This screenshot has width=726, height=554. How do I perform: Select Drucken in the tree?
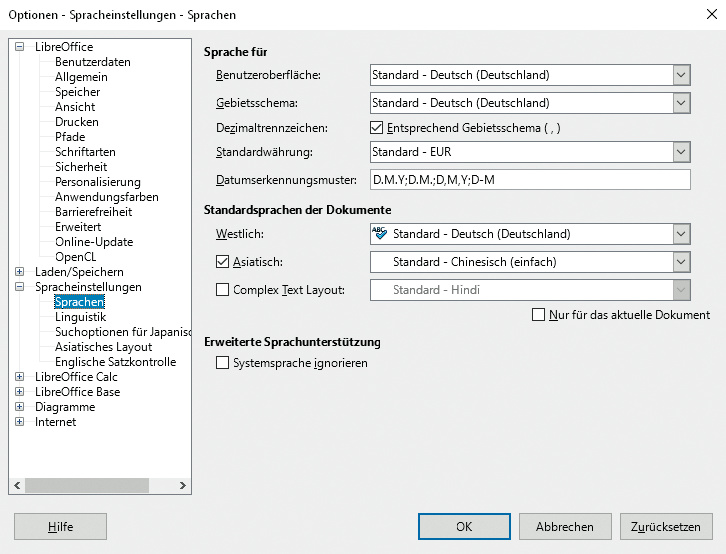tap(76, 122)
